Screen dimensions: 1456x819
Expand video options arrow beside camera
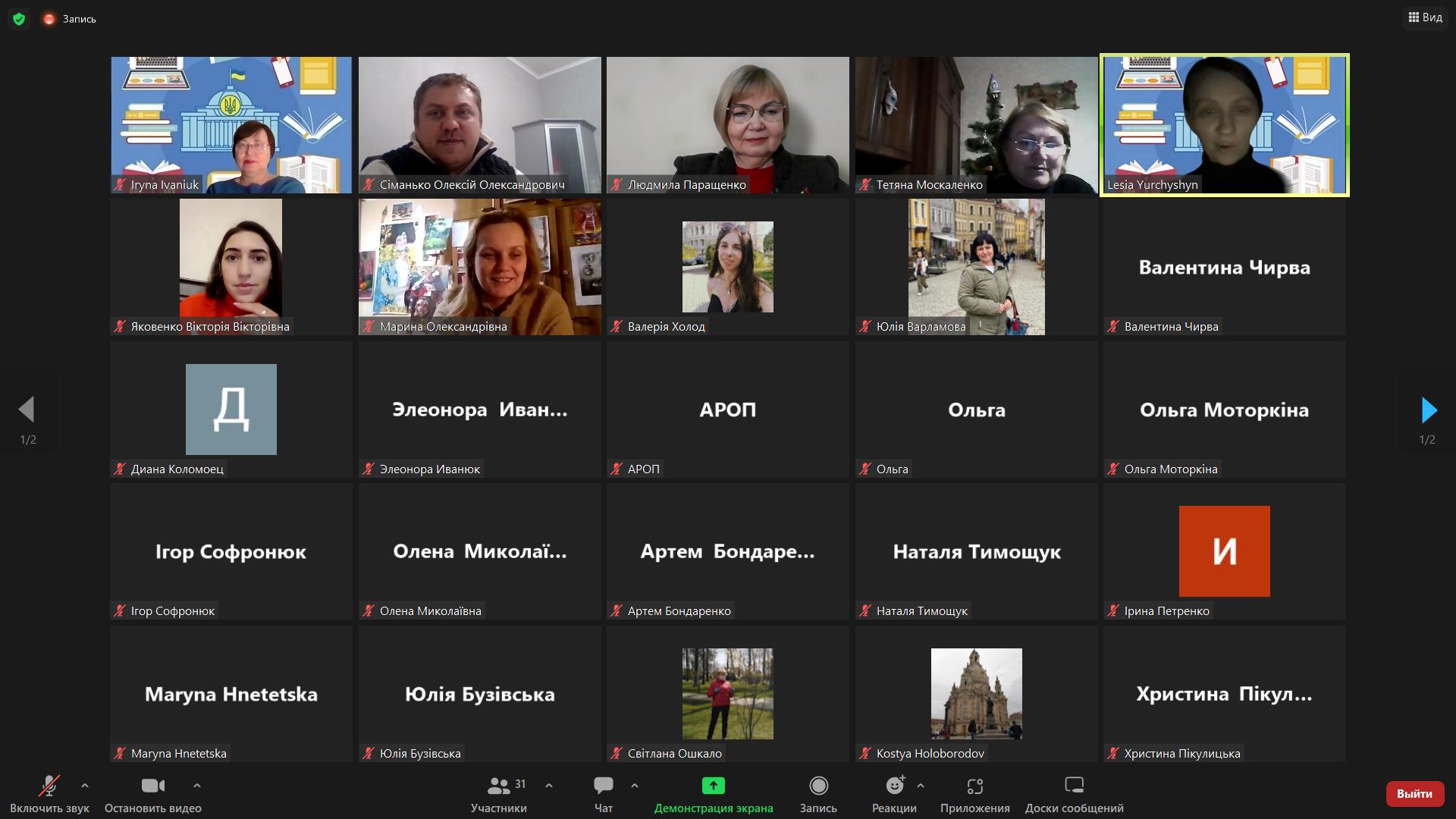point(197,786)
